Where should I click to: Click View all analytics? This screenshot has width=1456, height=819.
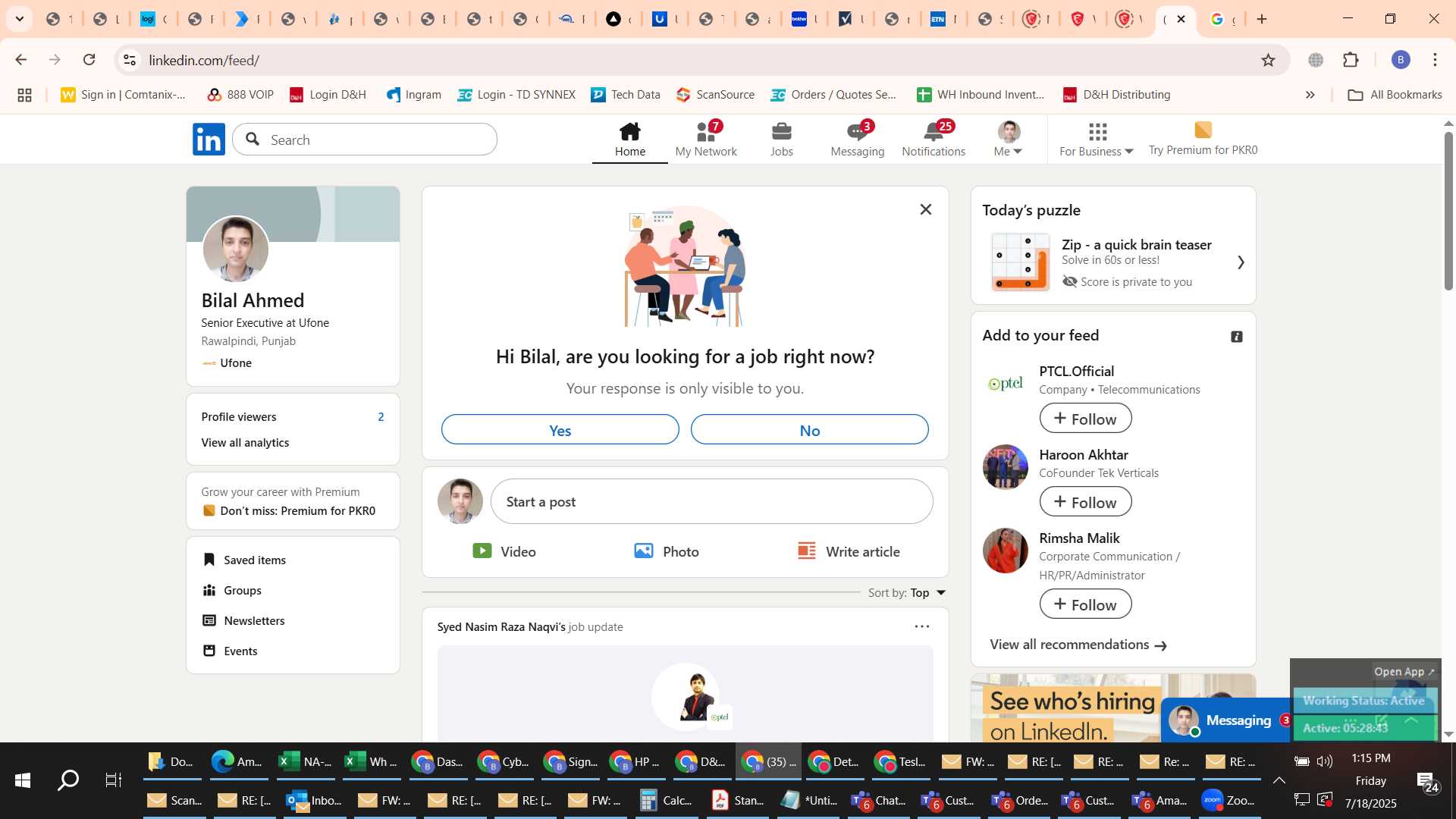(x=245, y=443)
